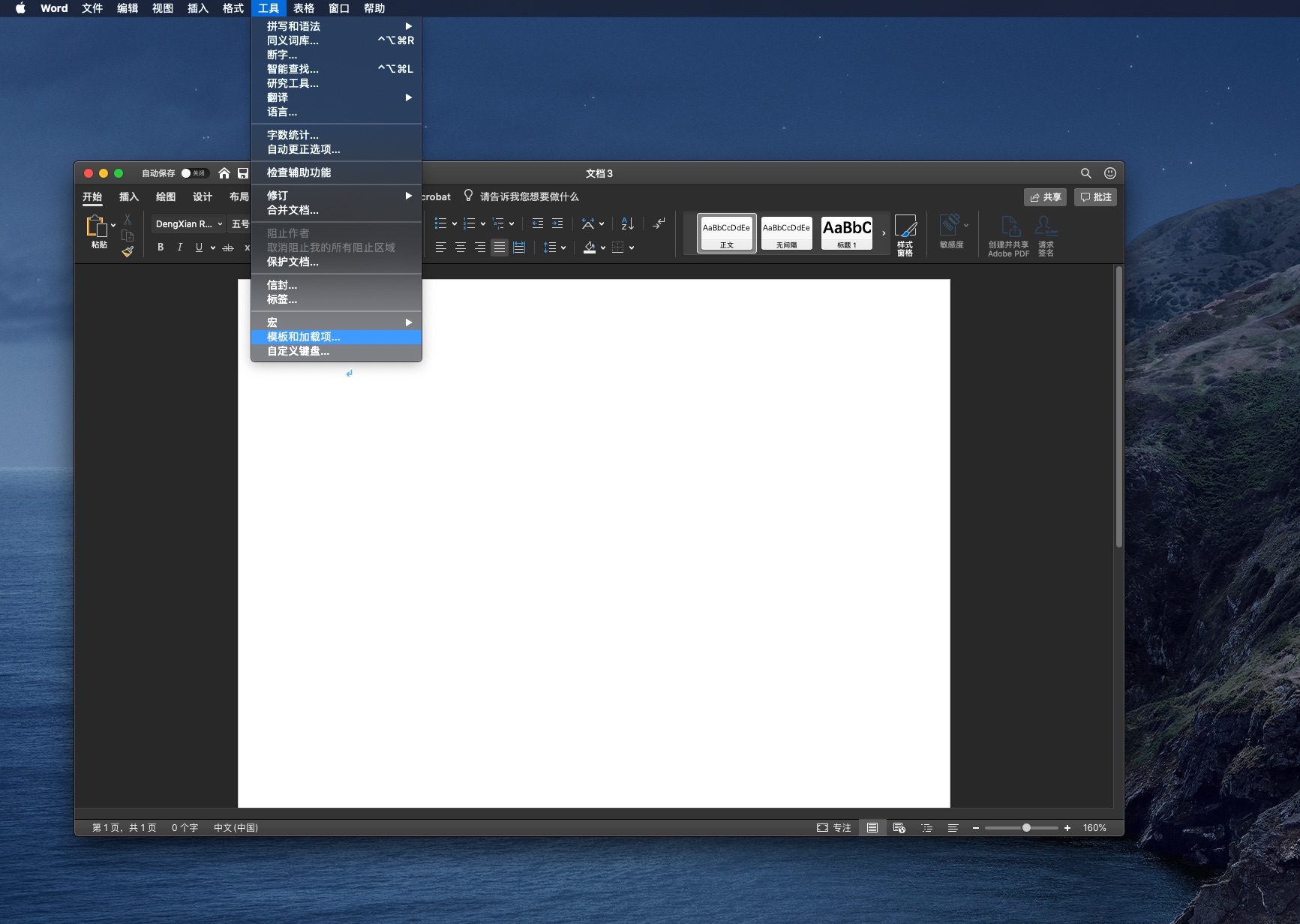Click the Request Signatures icon
The image size is (1300, 924).
tap(1046, 235)
